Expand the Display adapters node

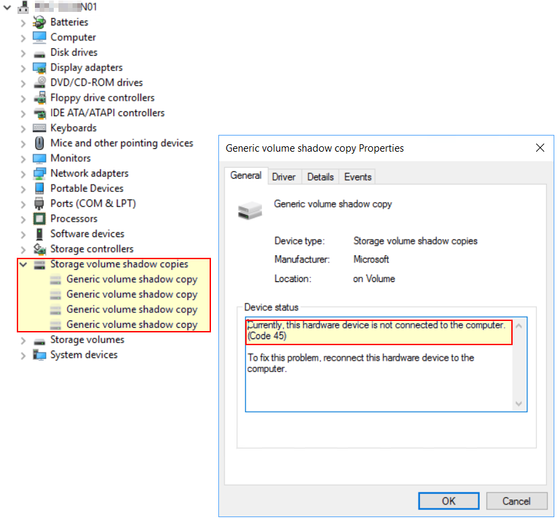[x=23, y=68]
